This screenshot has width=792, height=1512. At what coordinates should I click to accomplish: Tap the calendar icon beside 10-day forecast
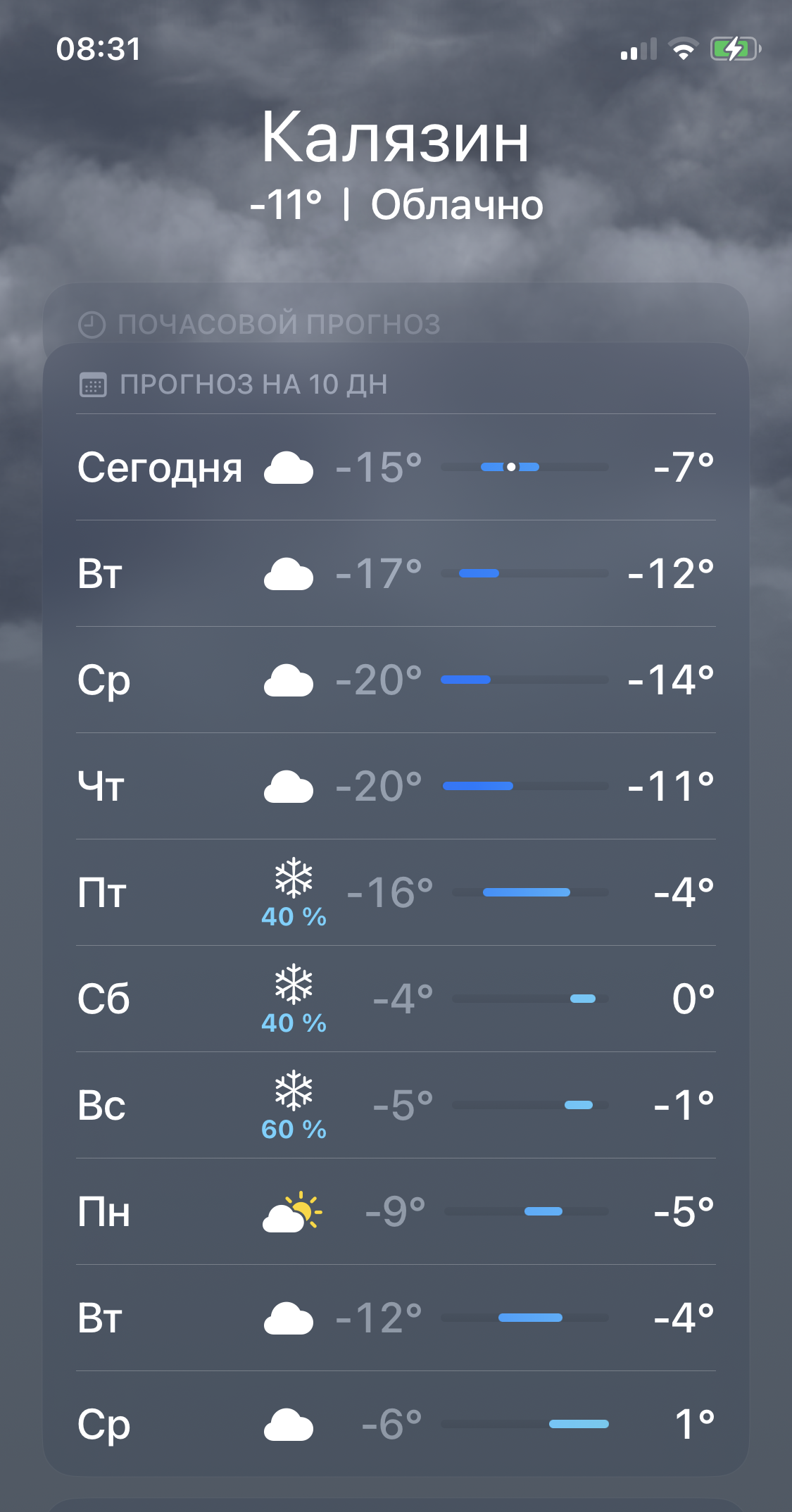tap(93, 385)
